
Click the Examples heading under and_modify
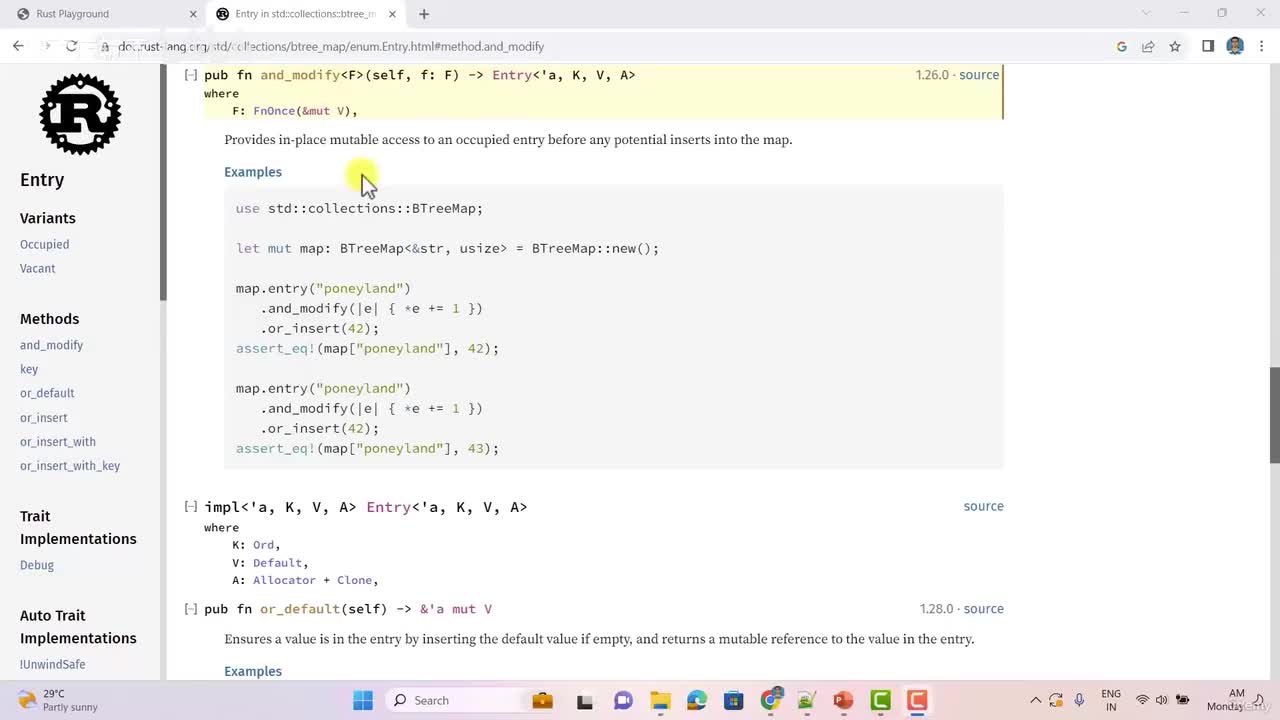(x=253, y=172)
